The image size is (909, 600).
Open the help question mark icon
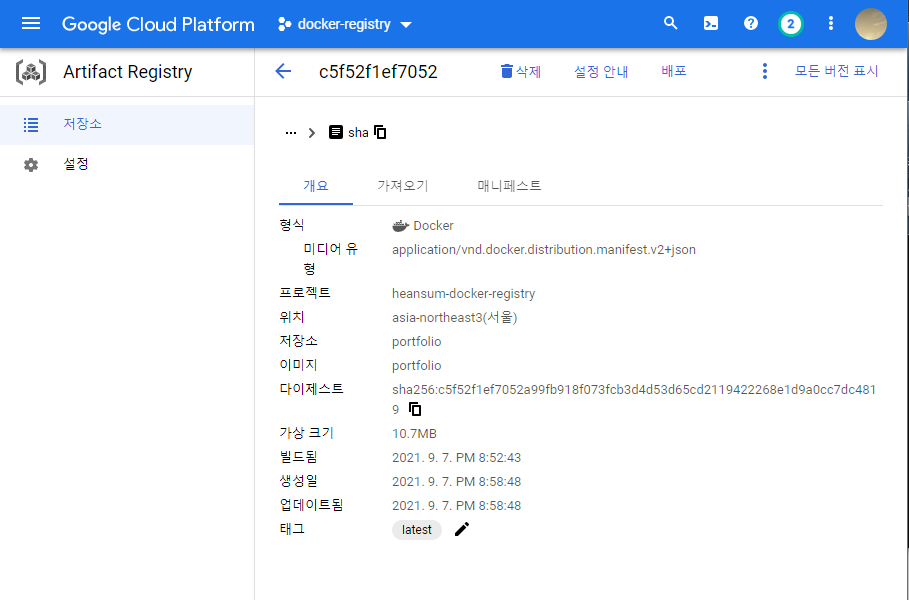[751, 24]
